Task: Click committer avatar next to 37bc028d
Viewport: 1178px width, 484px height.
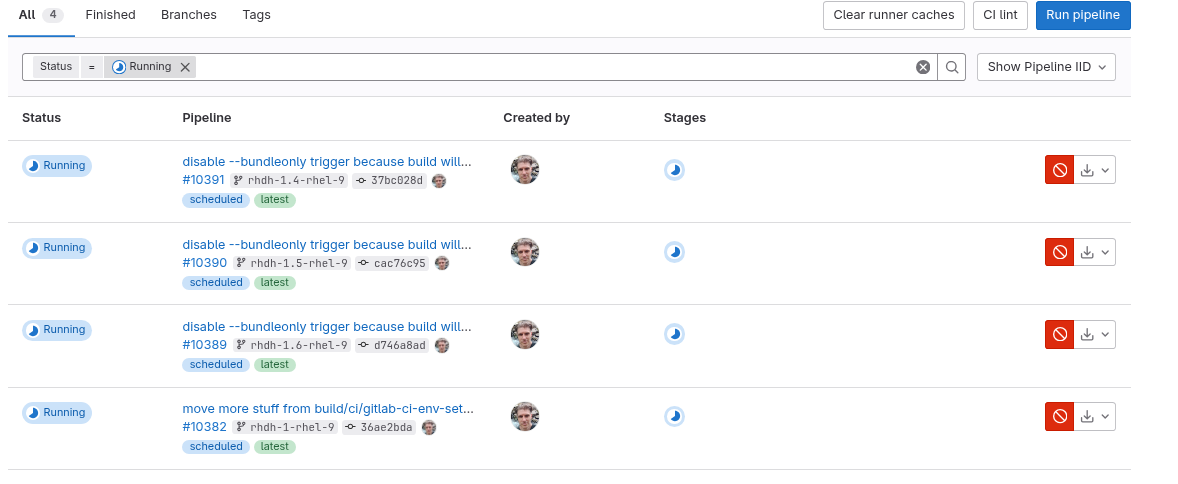Action: [438, 181]
